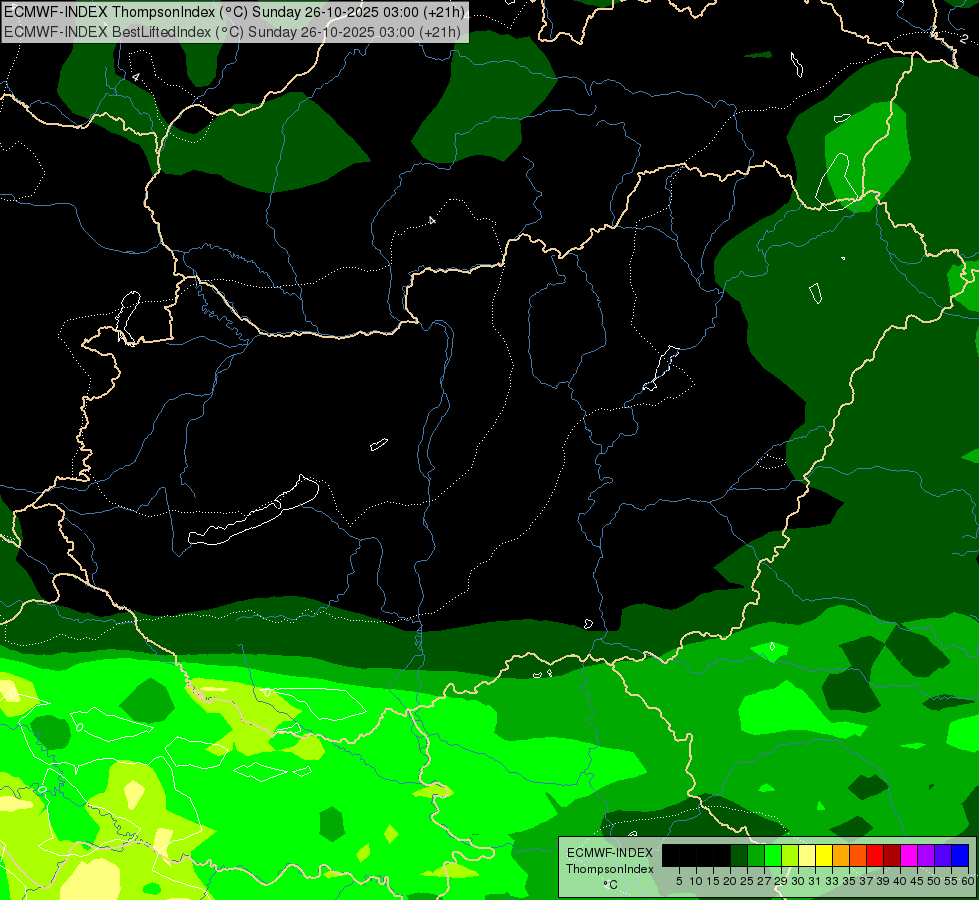Viewport: 979px width, 900px height.
Task: Click the legend scale value 55
Action: coord(951,881)
